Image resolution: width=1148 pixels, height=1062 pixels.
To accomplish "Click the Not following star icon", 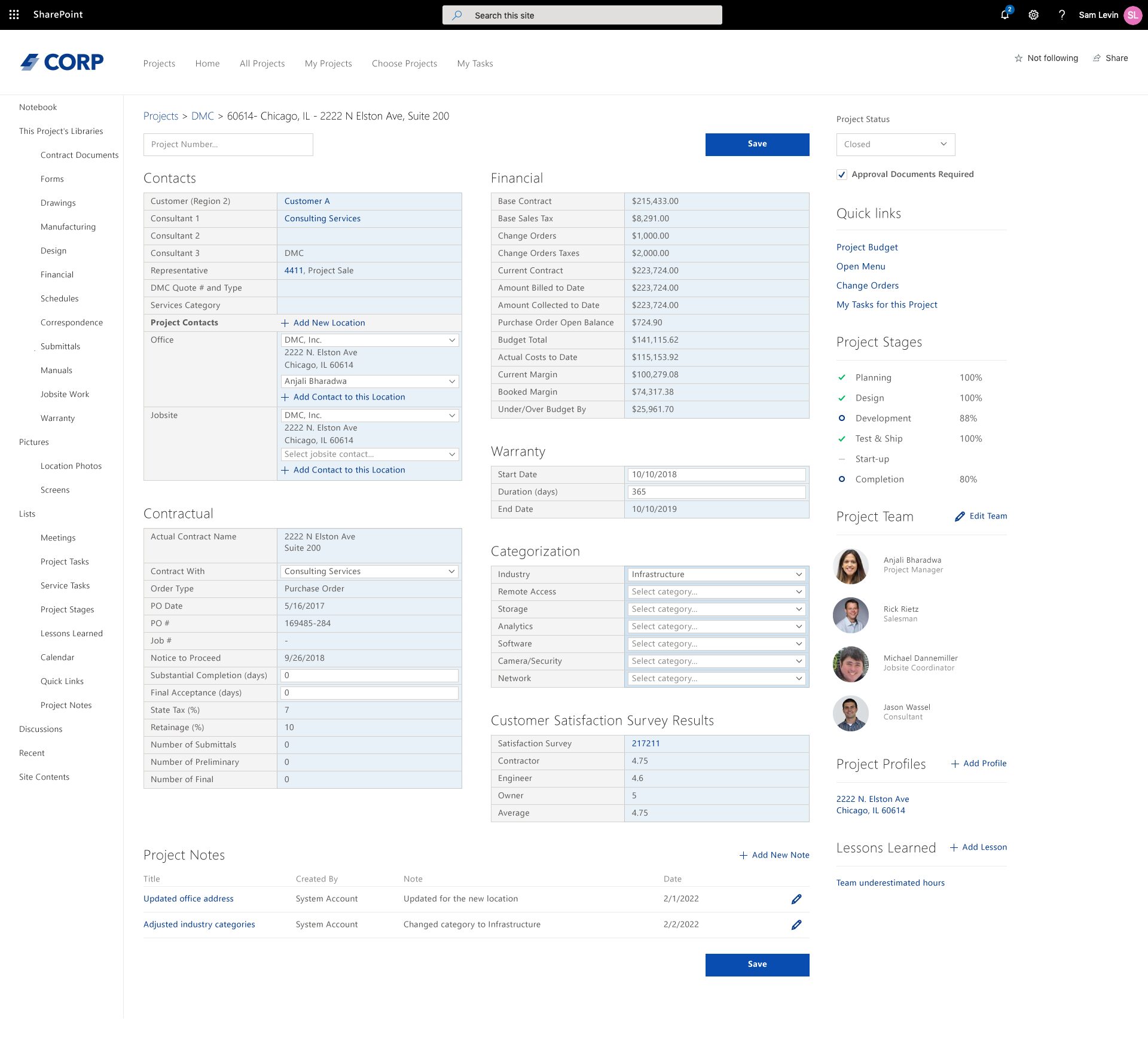I will tap(1018, 58).
